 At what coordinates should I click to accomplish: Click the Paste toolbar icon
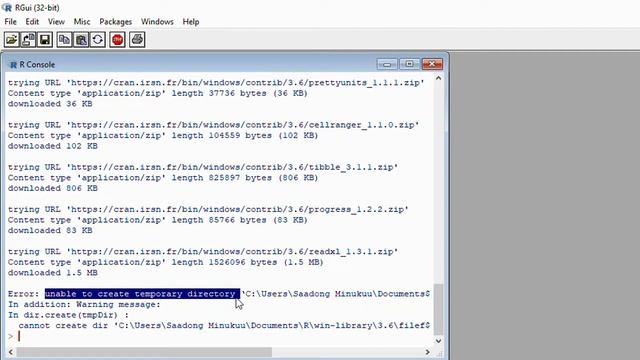(81, 40)
